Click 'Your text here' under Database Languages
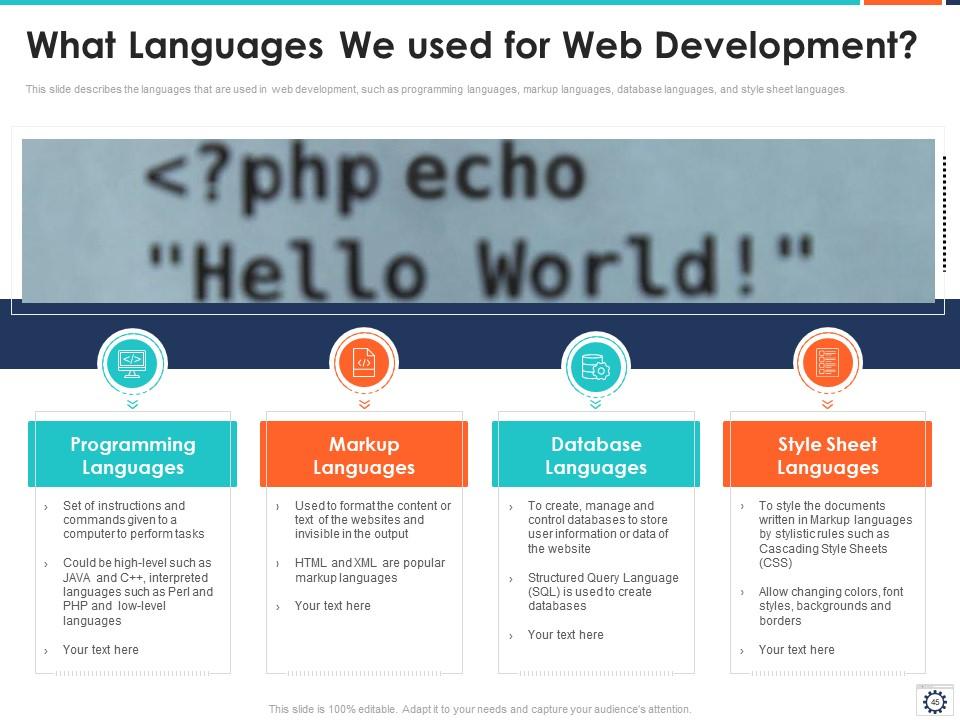 click(x=566, y=634)
